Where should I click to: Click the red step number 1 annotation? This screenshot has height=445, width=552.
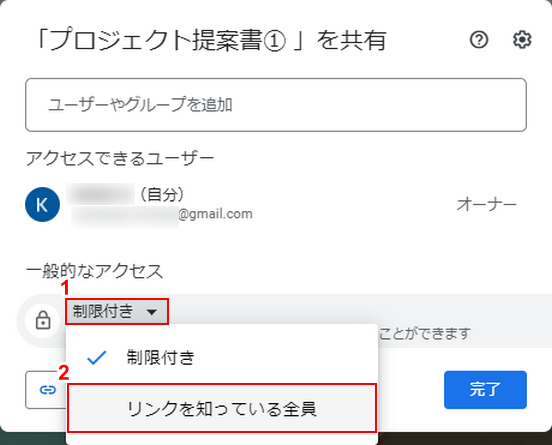point(65,289)
